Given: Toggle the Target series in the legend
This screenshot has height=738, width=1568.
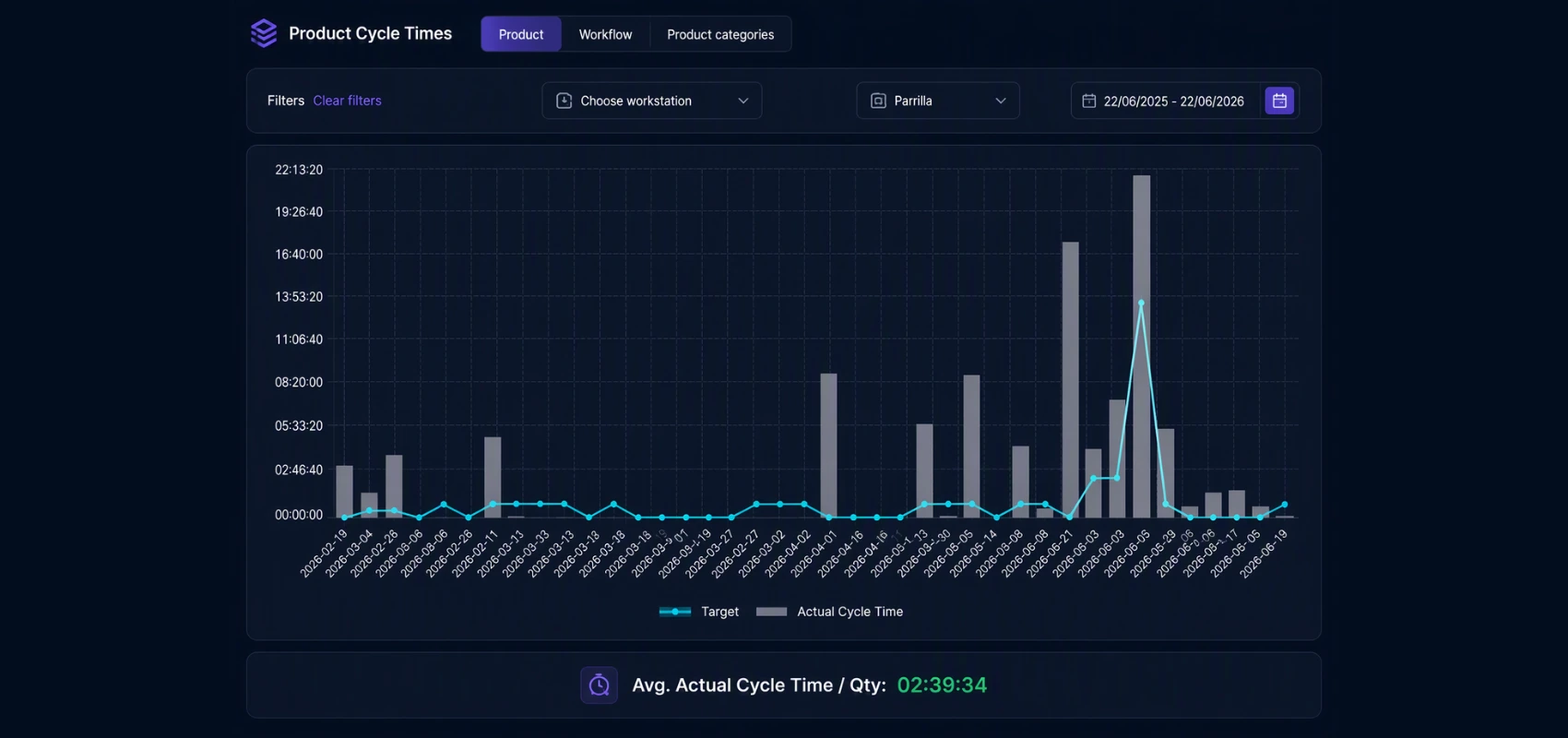Looking at the screenshot, I should (699, 612).
